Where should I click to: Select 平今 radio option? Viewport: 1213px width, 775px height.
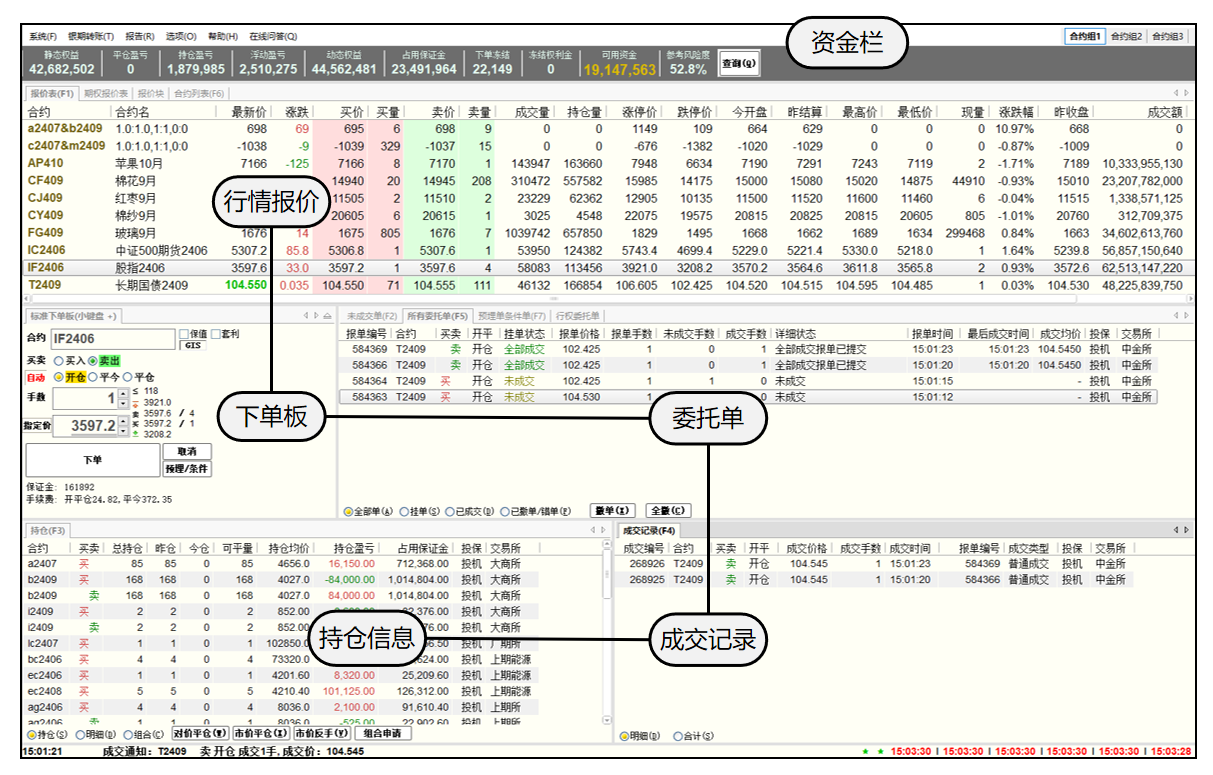pos(93,377)
